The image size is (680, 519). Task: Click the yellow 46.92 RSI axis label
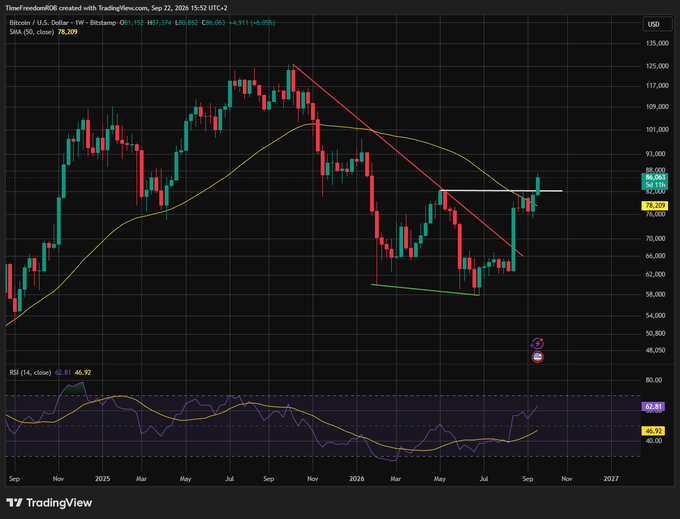point(654,431)
